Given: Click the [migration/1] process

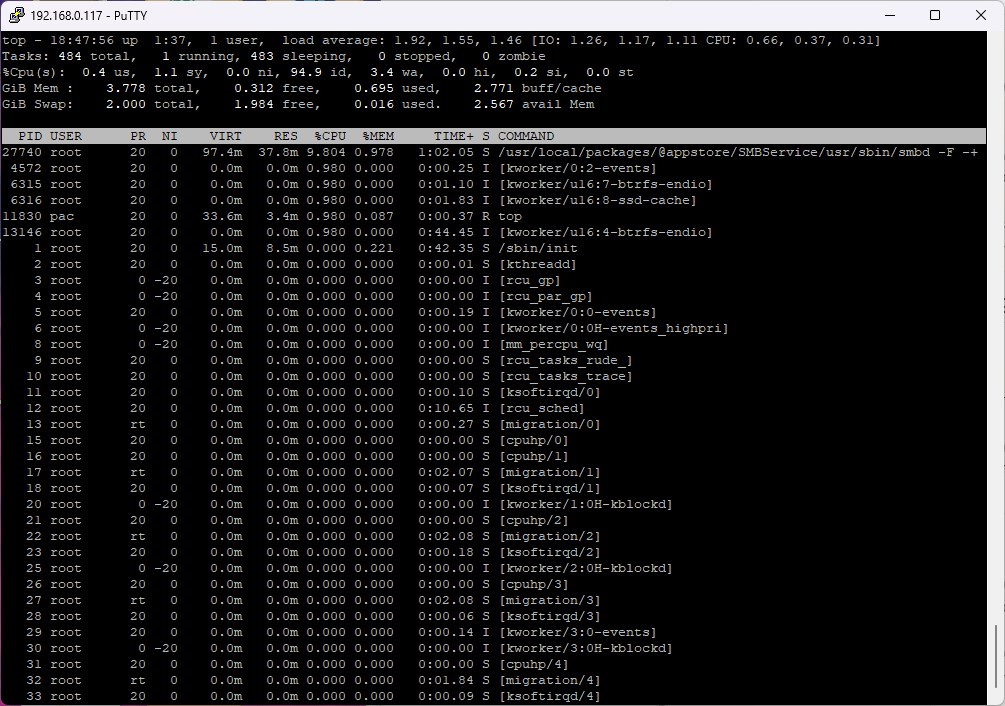Looking at the screenshot, I should point(549,472).
